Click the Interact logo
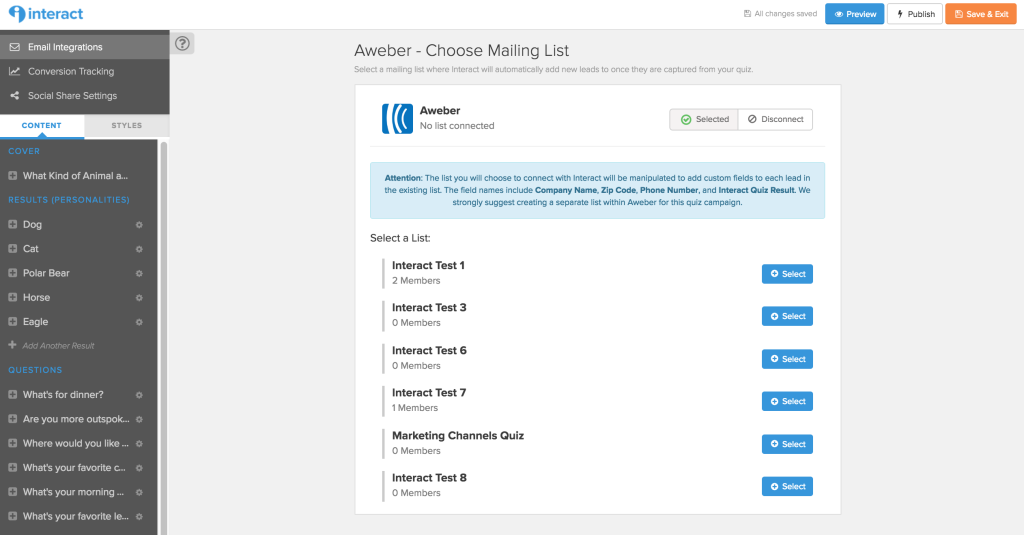This screenshot has width=1024, height=535. coord(46,14)
